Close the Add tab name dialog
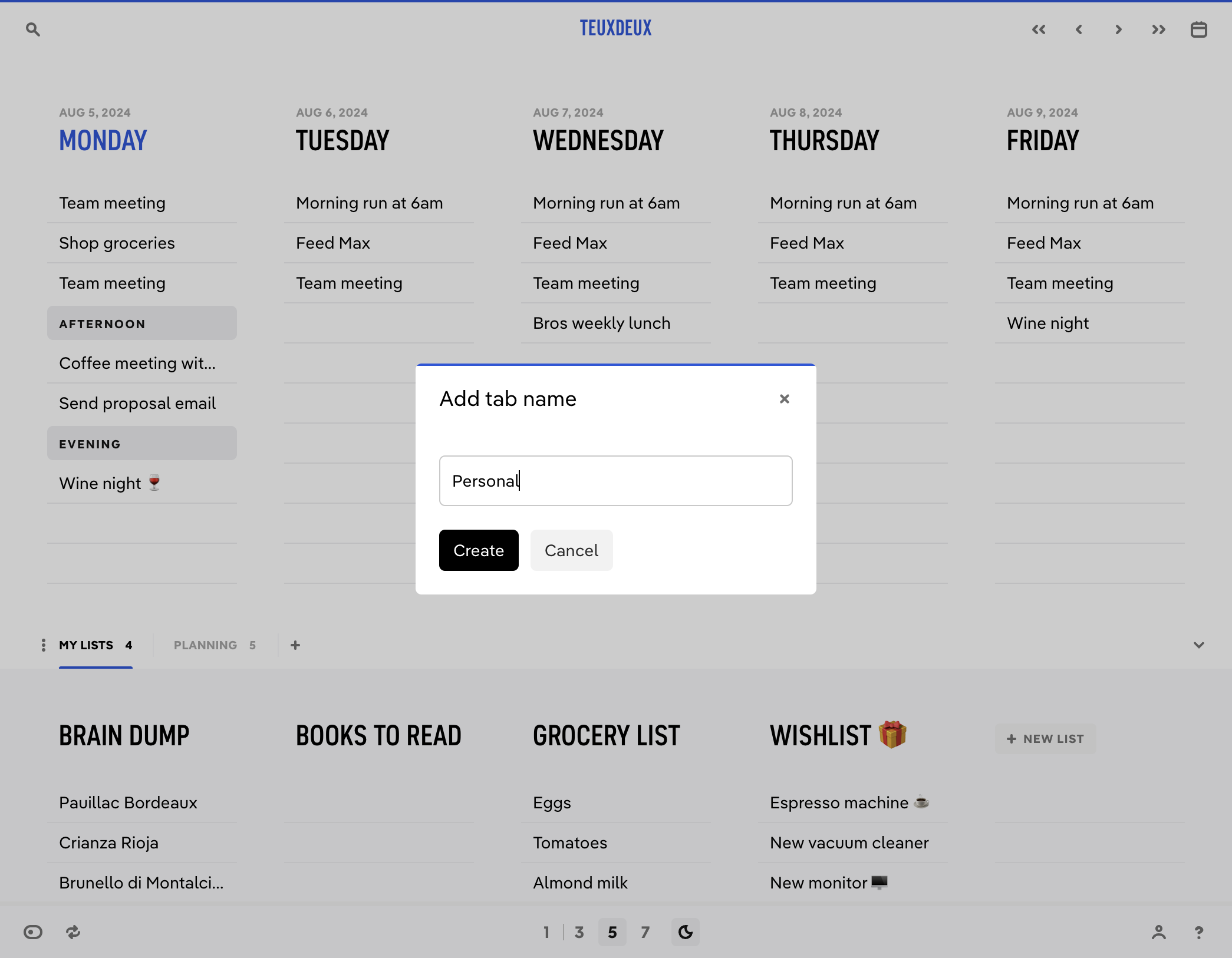 point(785,399)
